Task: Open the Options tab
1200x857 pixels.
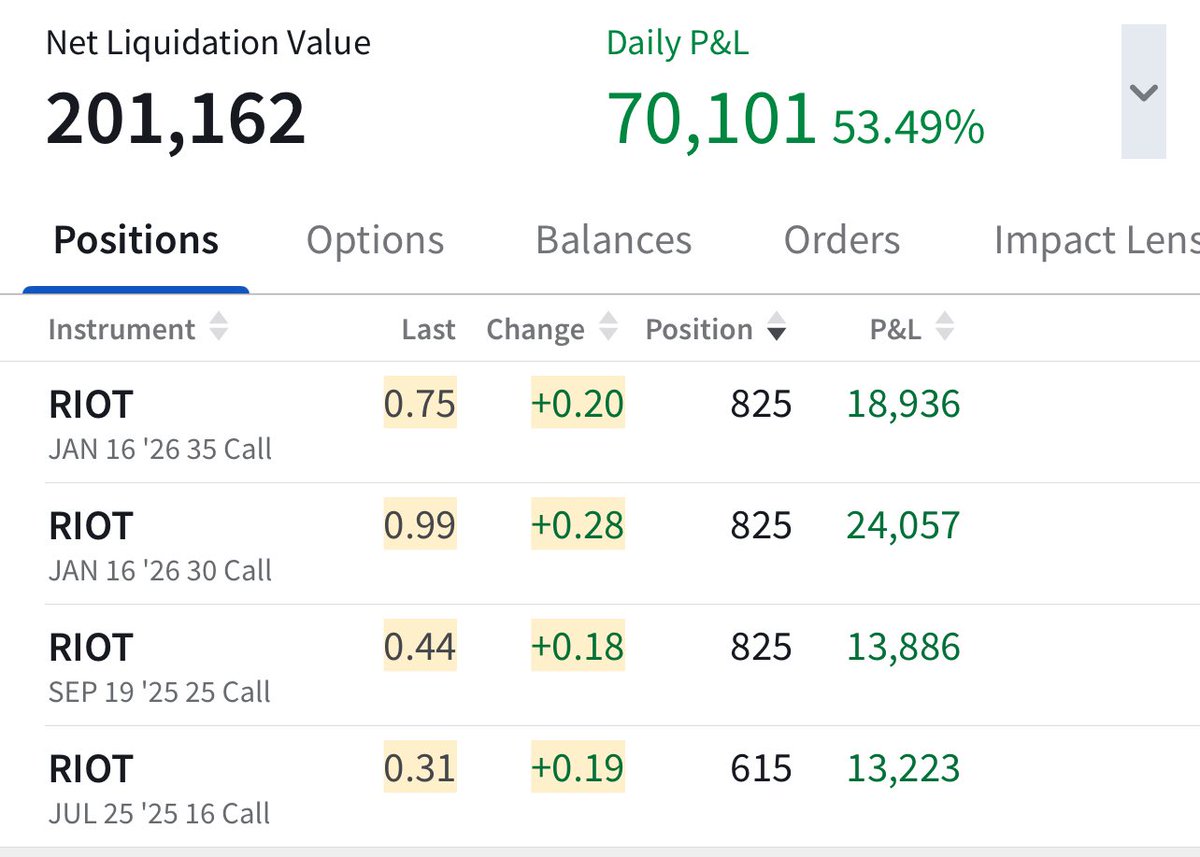Action: coord(375,240)
